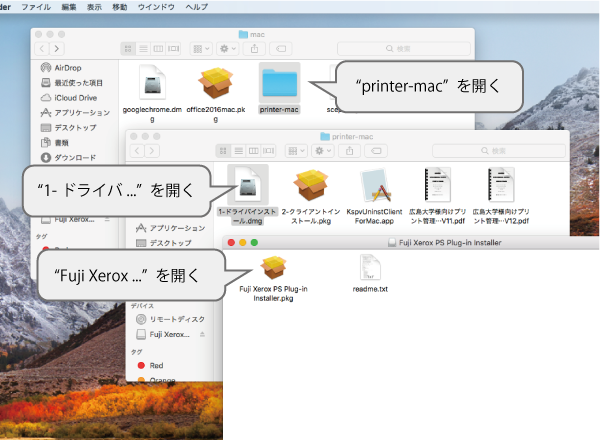
Task: Zoom the Fuji Xerox installer window
Action: click(254, 243)
